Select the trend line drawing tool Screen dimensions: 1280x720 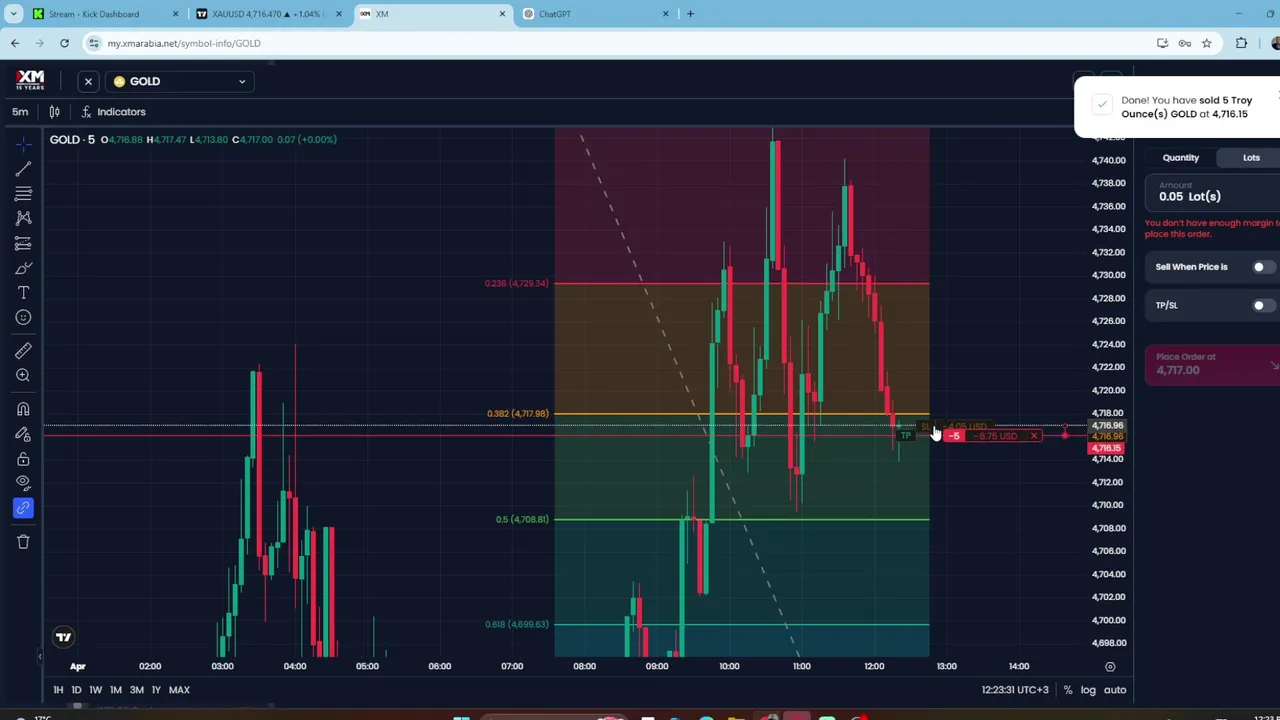coord(23,169)
